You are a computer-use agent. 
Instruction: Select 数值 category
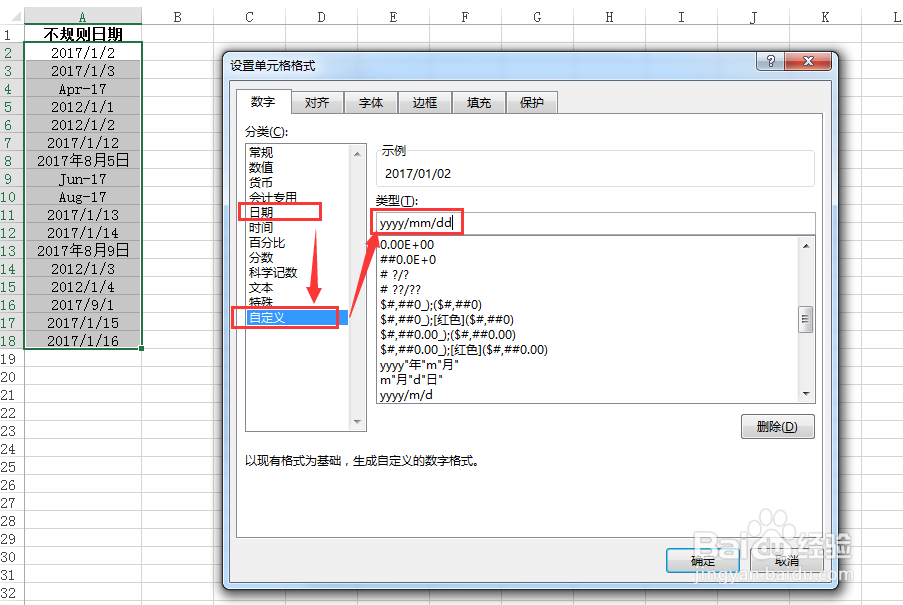(261, 168)
